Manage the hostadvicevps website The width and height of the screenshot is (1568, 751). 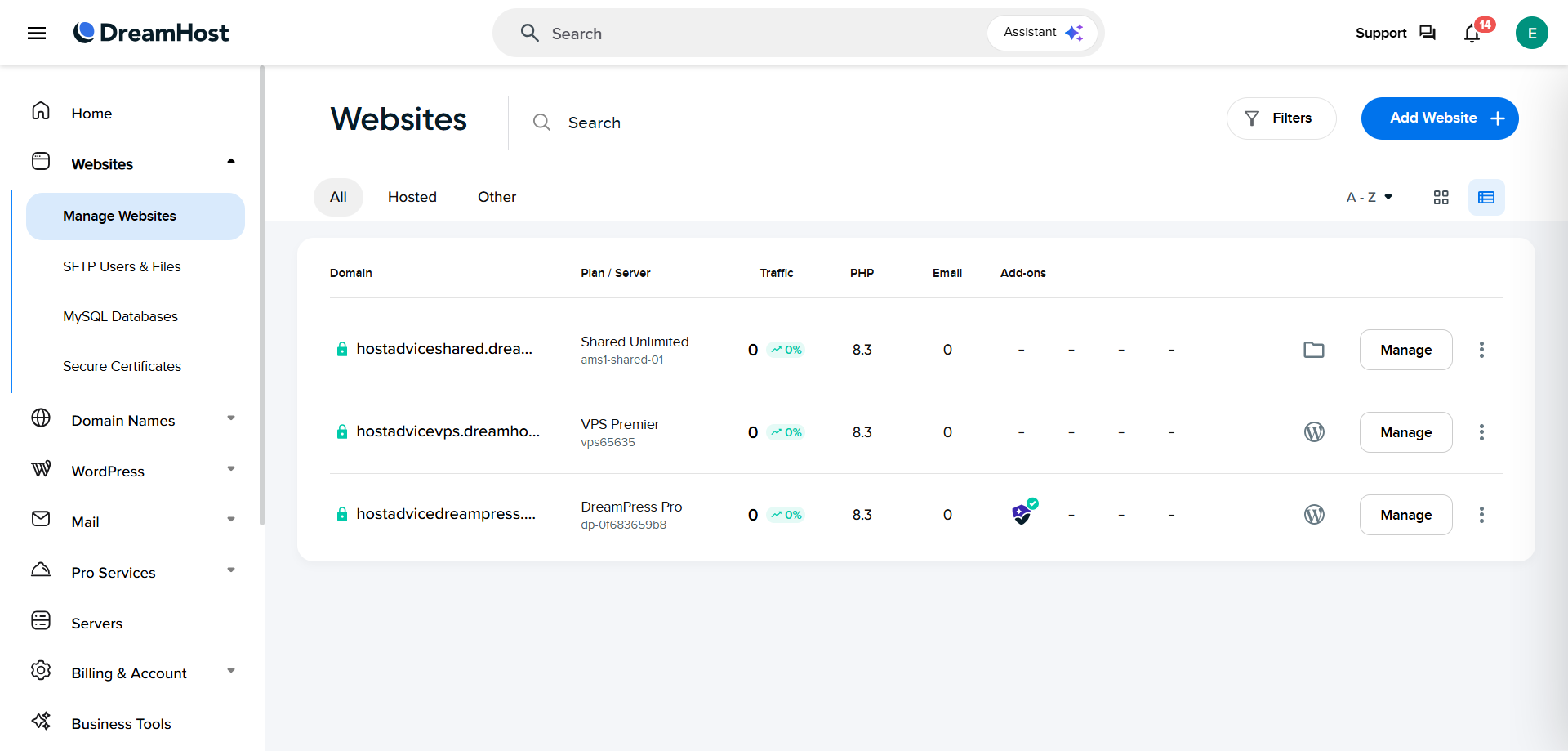click(x=1405, y=432)
